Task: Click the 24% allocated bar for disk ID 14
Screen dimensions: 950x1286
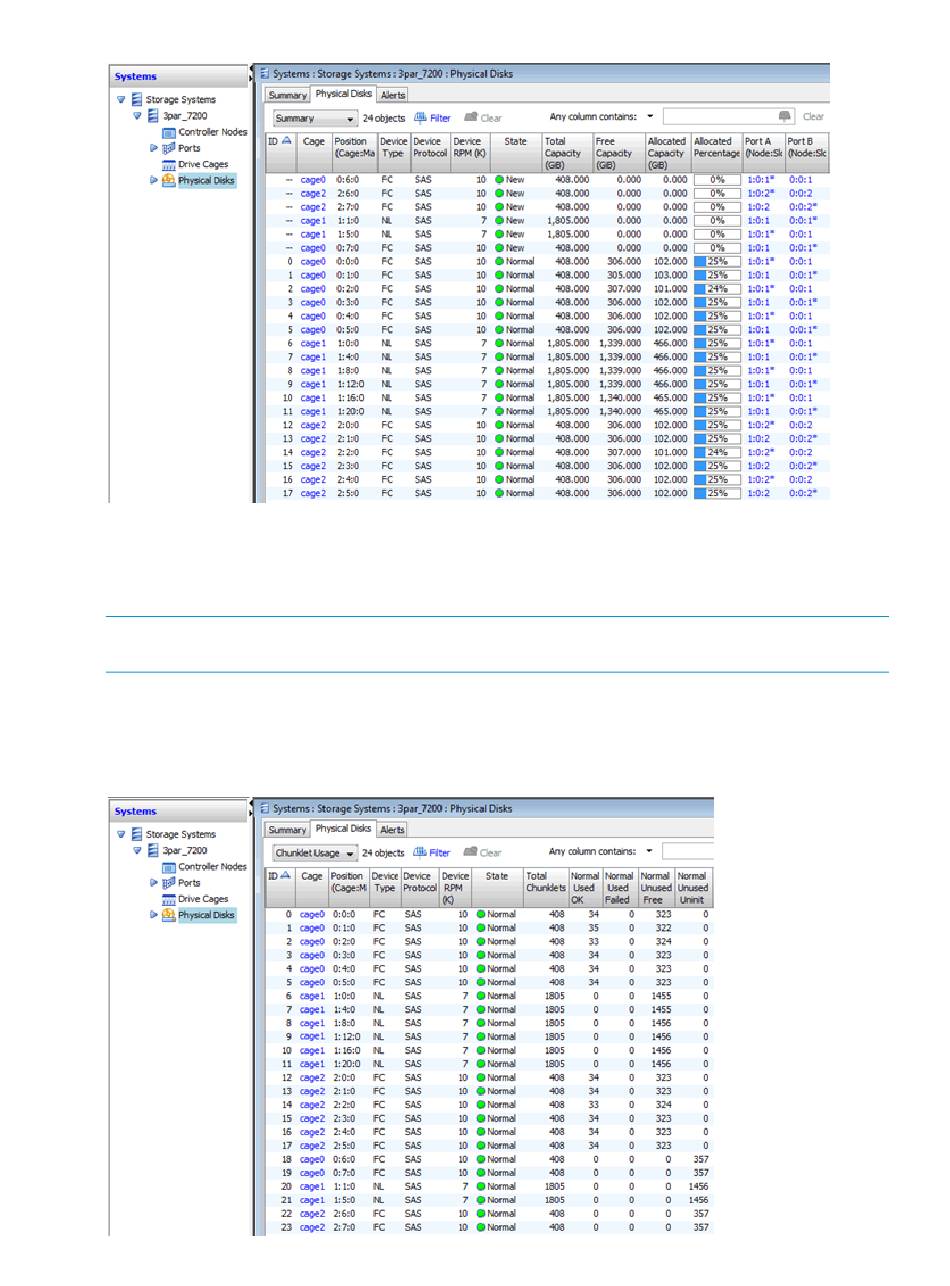Action: [717, 452]
